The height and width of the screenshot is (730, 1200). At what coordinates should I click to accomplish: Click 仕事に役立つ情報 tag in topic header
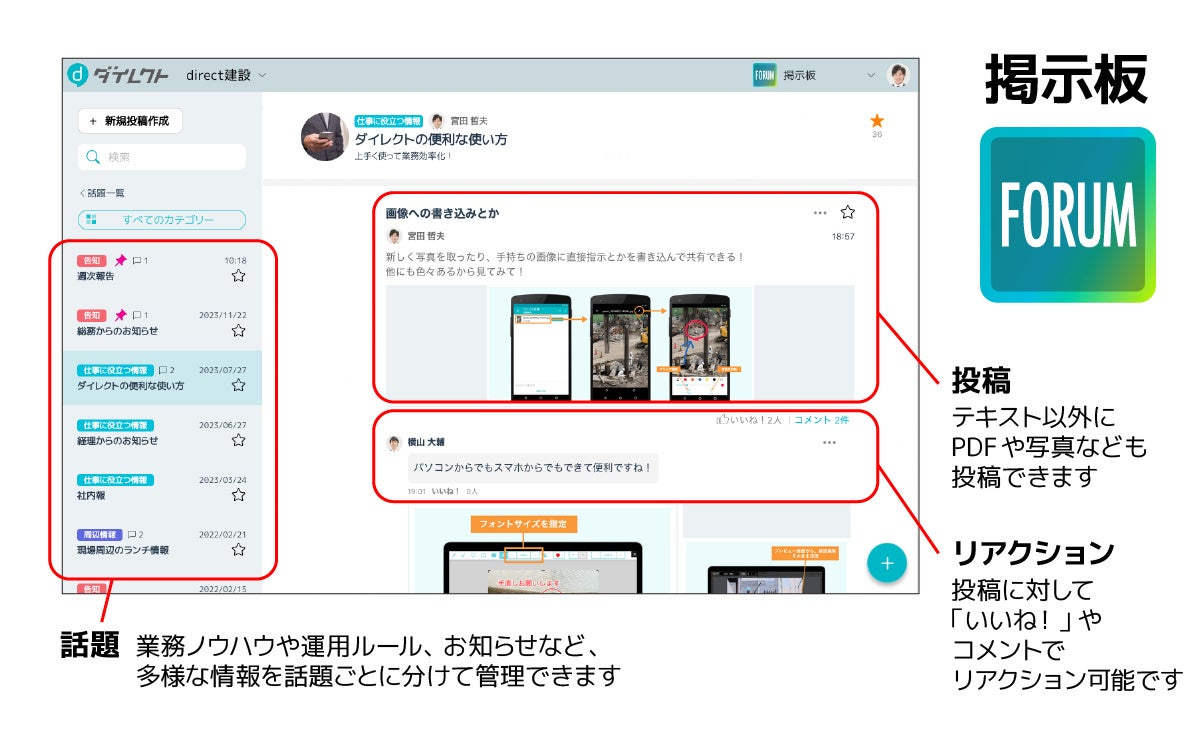tap(389, 121)
